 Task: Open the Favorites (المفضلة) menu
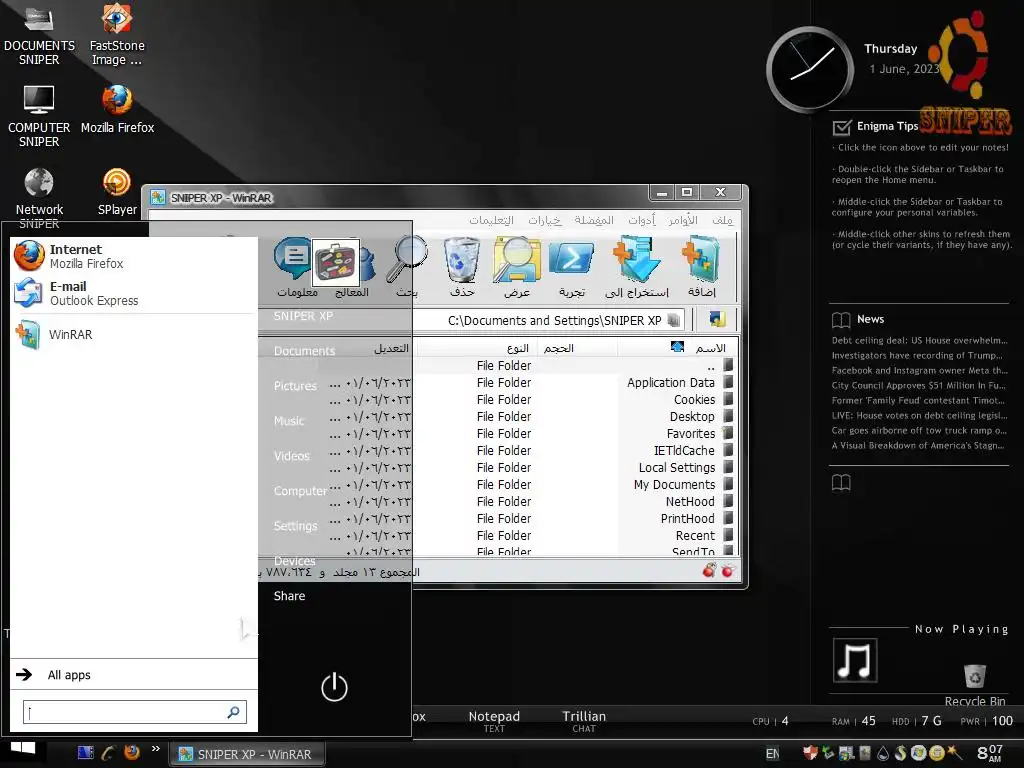[594, 220]
